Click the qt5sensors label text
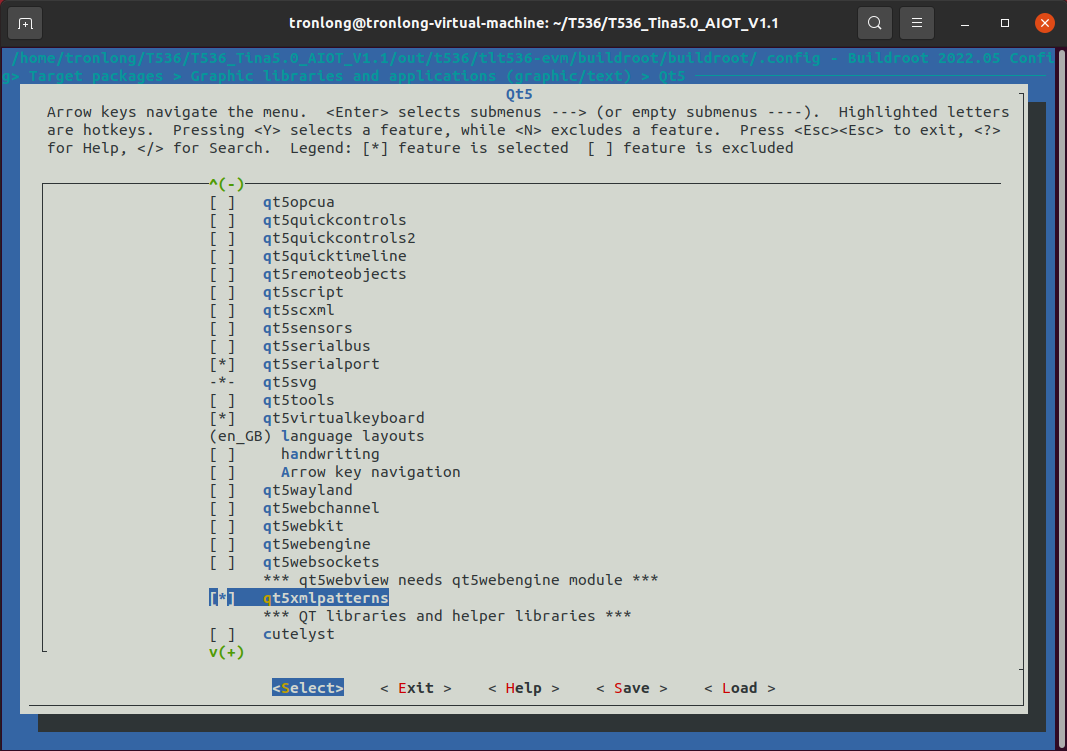1067x751 pixels. pos(308,329)
